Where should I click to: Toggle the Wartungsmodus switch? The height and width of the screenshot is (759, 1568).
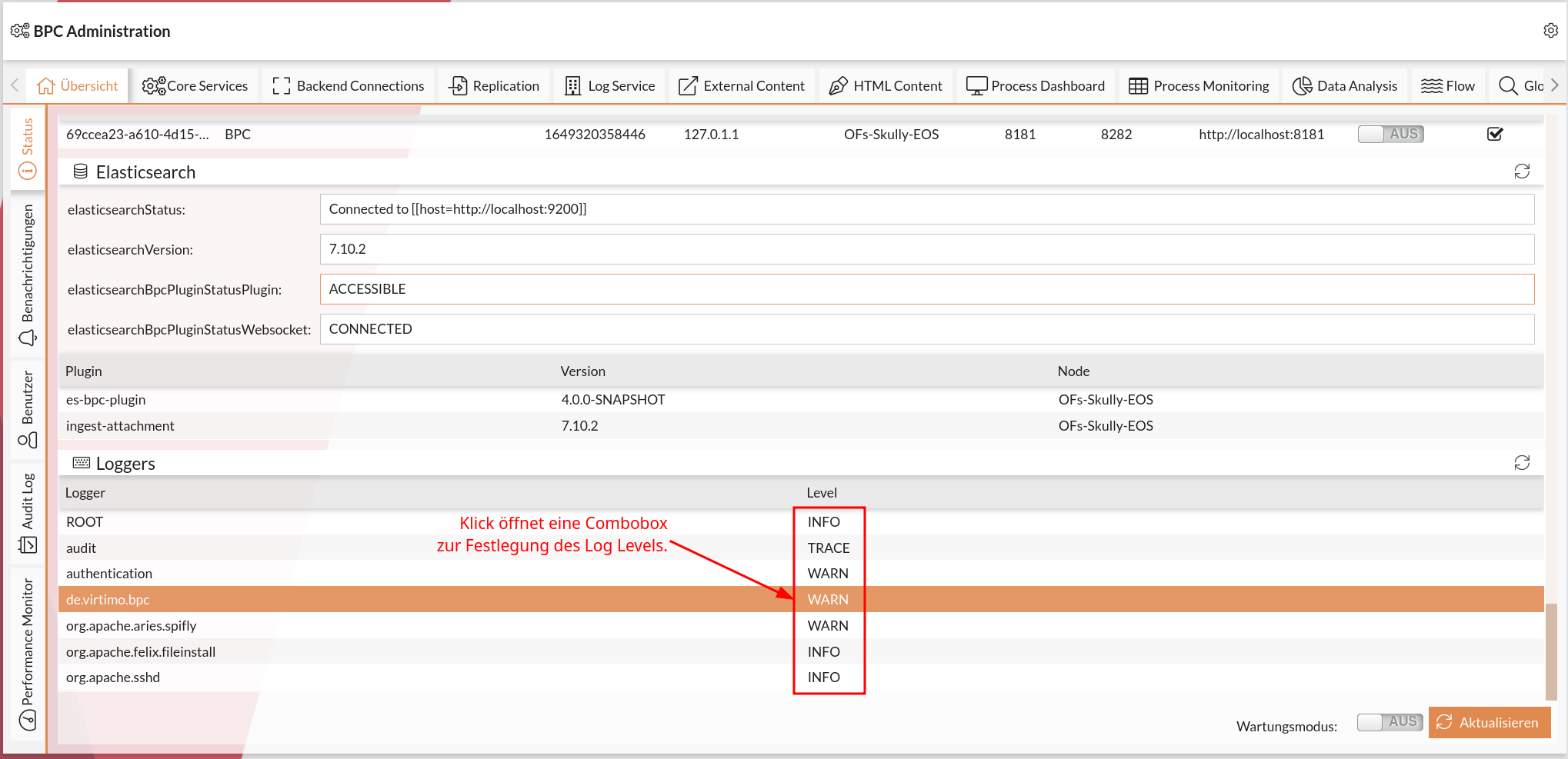click(1390, 722)
